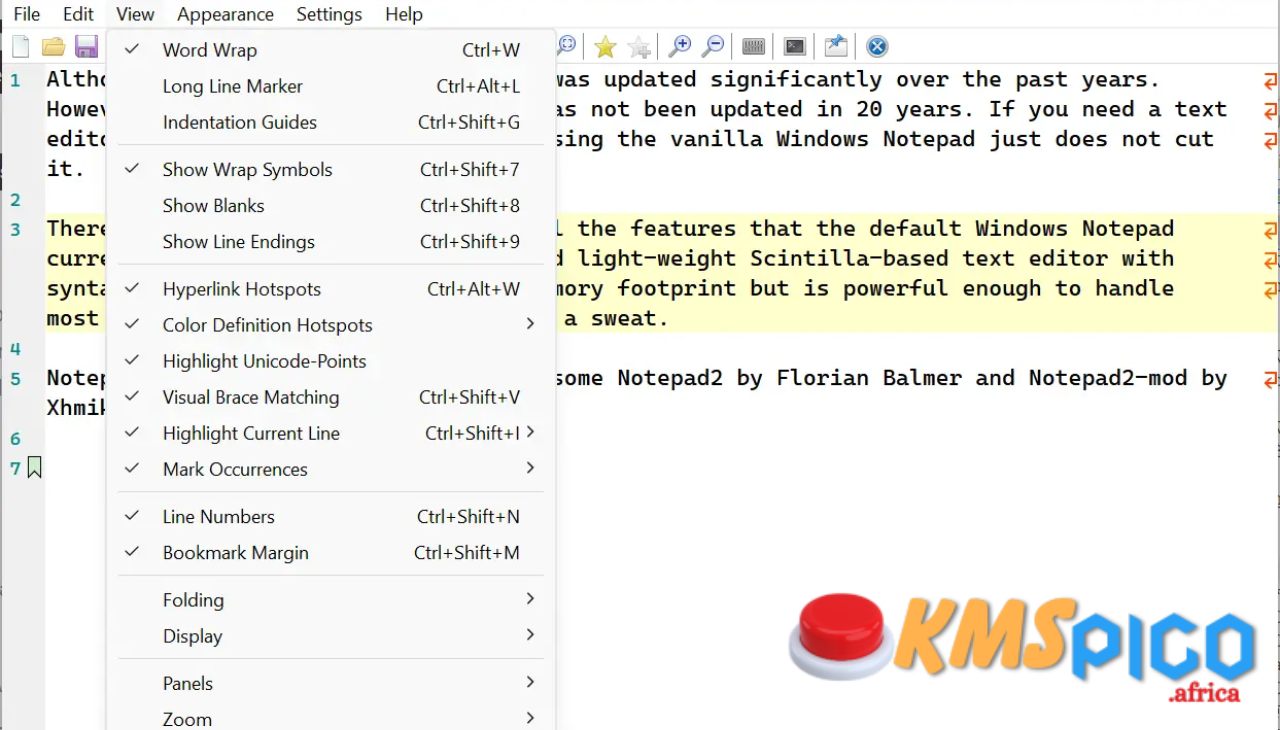Click line number 2 in the margin
Image resolution: width=1280 pixels, height=730 pixels.
15,199
